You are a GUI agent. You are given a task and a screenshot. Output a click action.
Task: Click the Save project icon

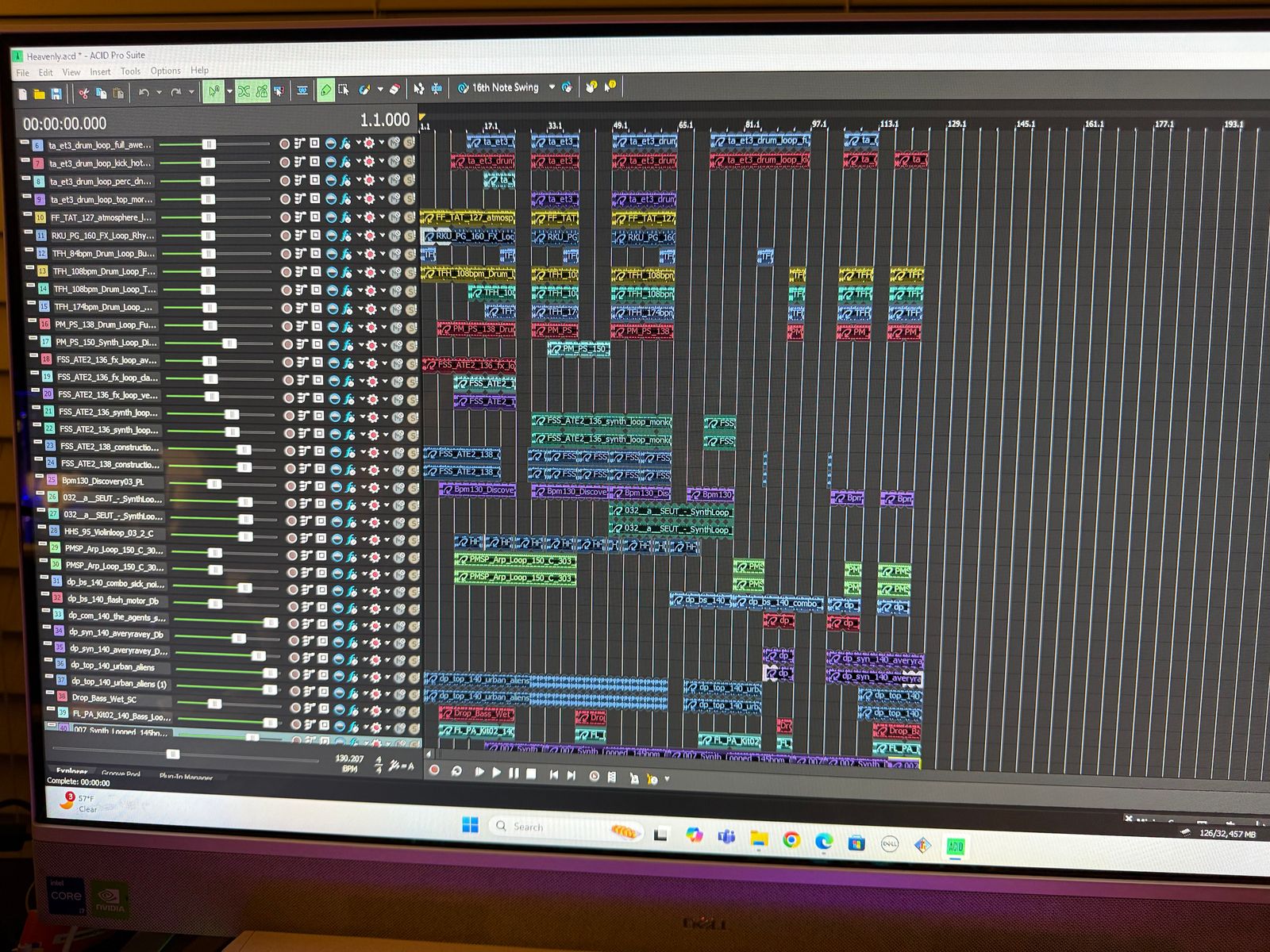click(56, 94)
